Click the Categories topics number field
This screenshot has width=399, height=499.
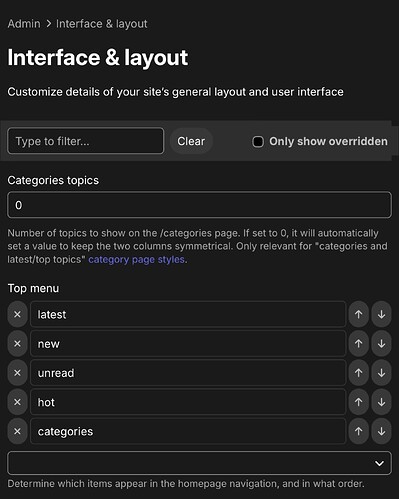199,205
